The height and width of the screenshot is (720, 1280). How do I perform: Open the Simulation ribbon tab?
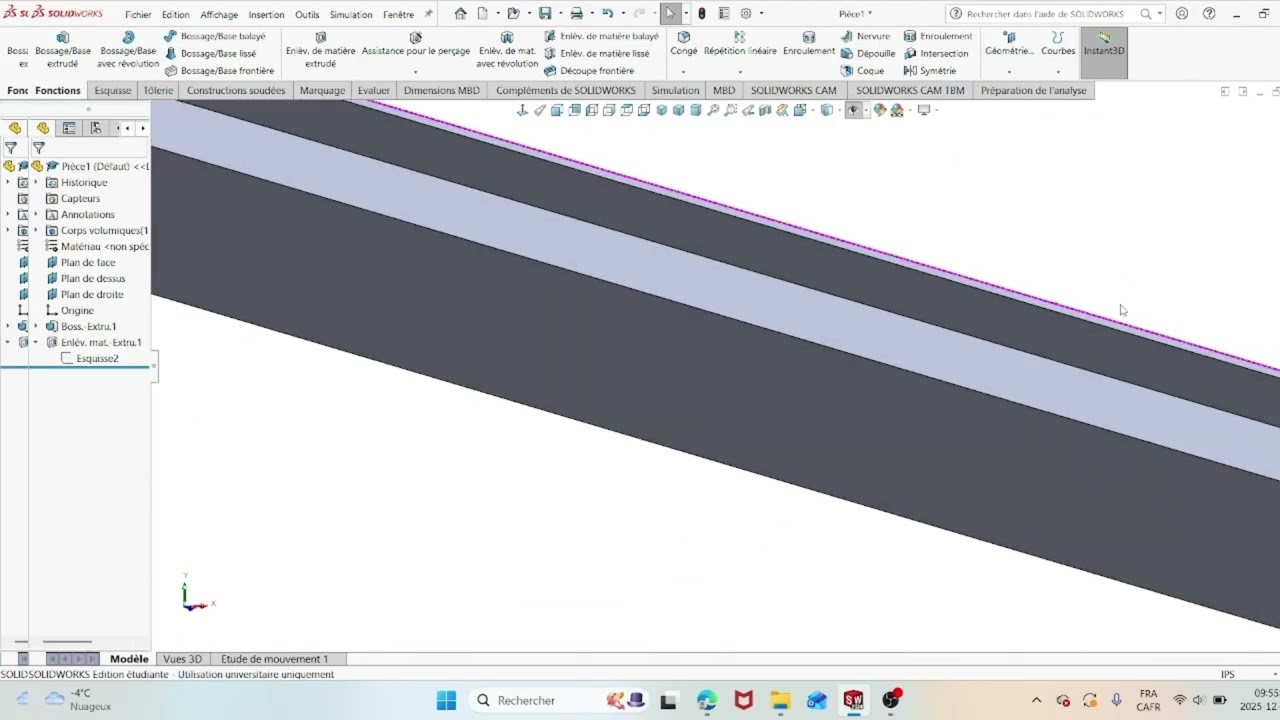(x=675, y=90)
